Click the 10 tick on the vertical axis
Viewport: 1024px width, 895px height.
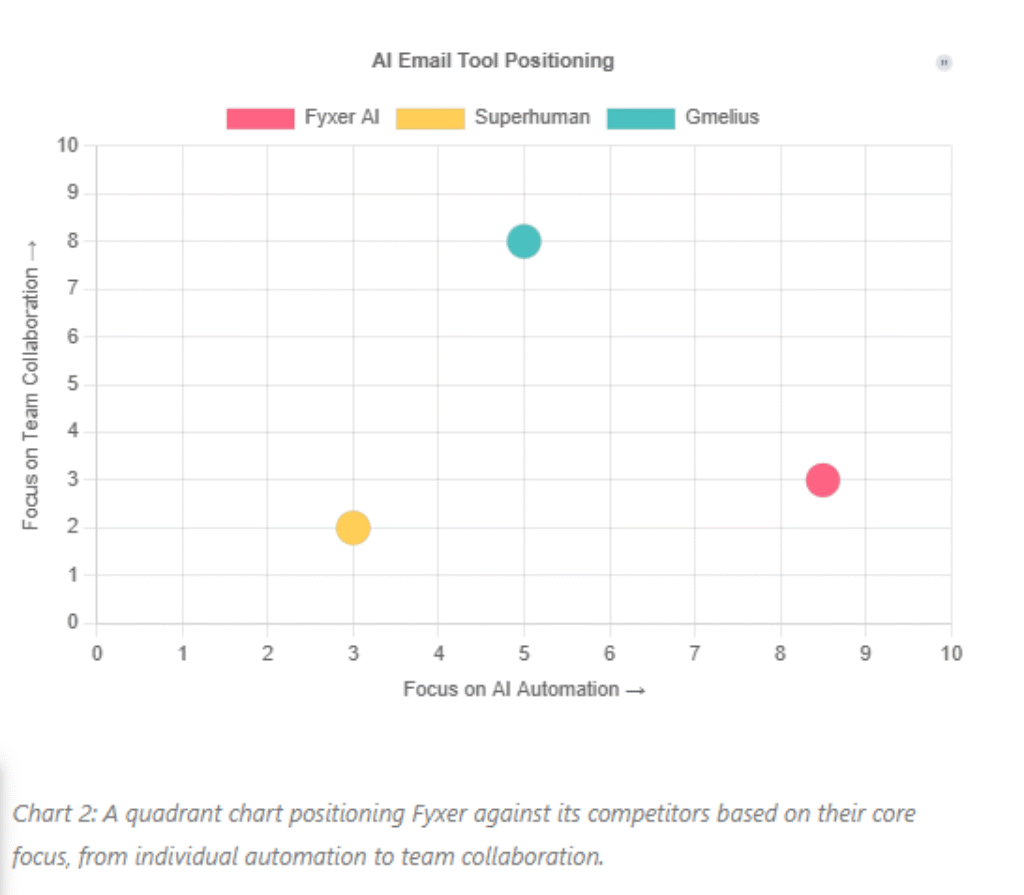(68, 145)
